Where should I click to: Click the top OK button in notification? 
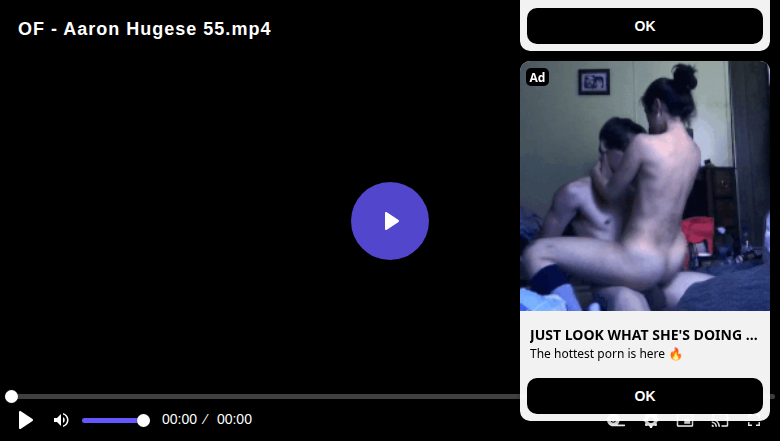pyautogui.click(x=645, y=26)
